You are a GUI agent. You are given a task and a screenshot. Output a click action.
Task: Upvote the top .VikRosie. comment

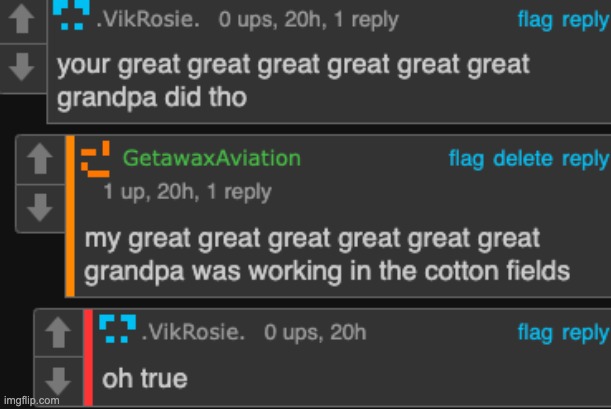point(23,21)
